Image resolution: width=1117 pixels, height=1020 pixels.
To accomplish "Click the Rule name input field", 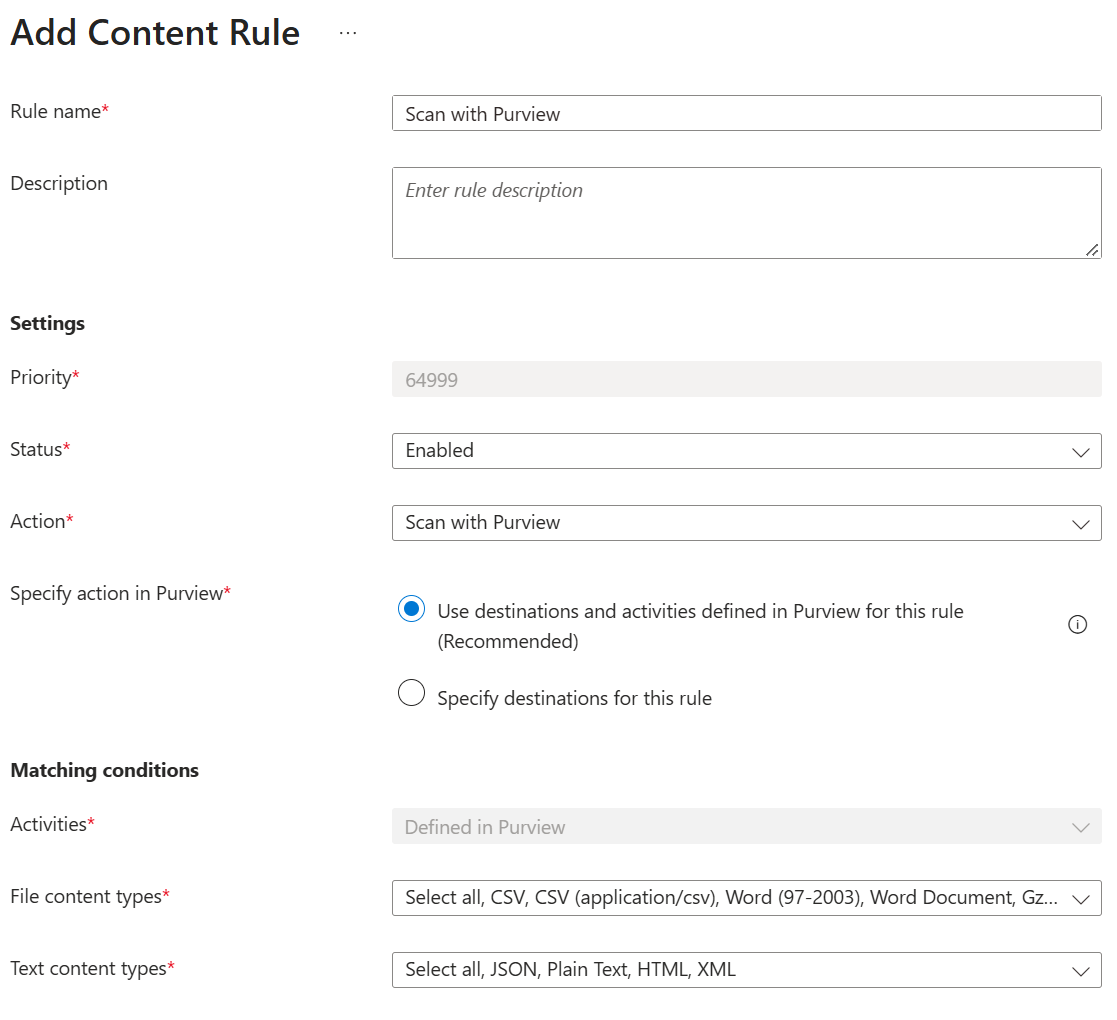I will click(x=747, y=113).
